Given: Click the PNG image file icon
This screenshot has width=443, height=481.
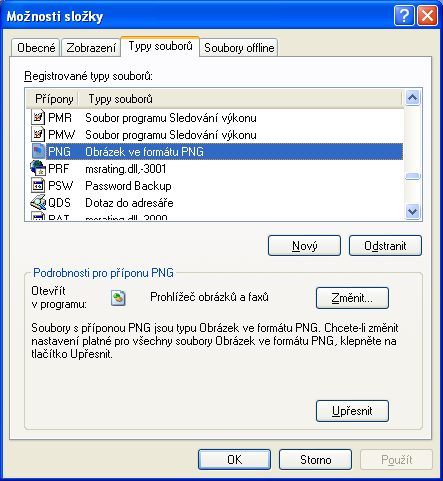Looking at the screenshot, I should 38,152.
